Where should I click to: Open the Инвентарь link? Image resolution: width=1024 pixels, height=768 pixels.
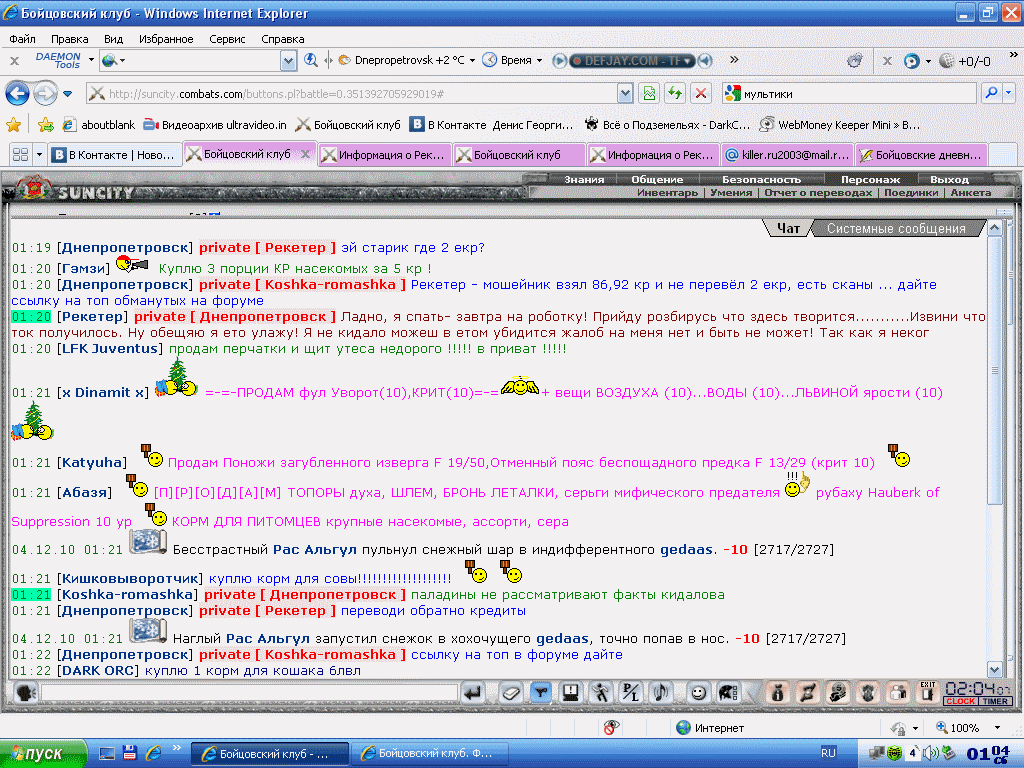[x=667, y=193]
